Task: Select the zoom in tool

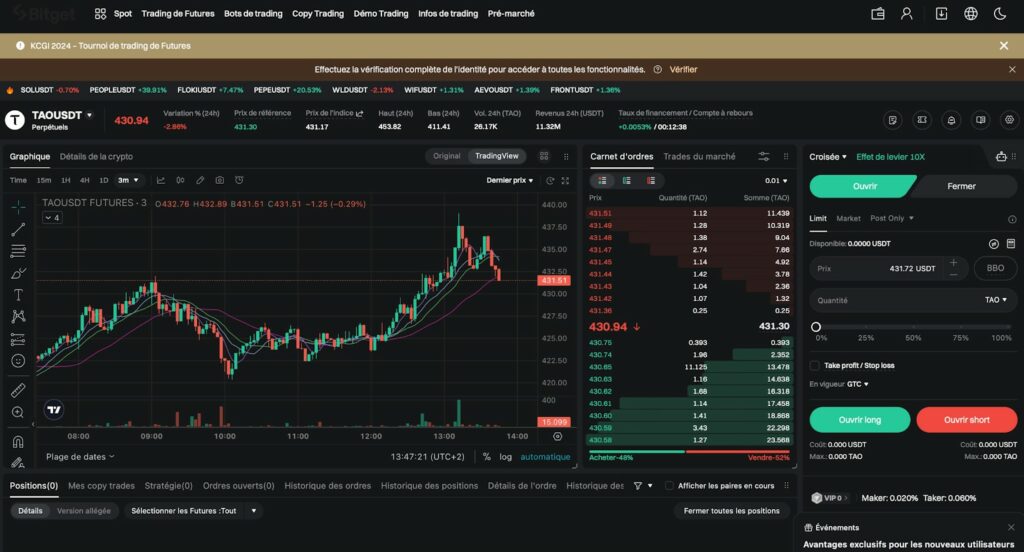Action: (x=18, y=412)
